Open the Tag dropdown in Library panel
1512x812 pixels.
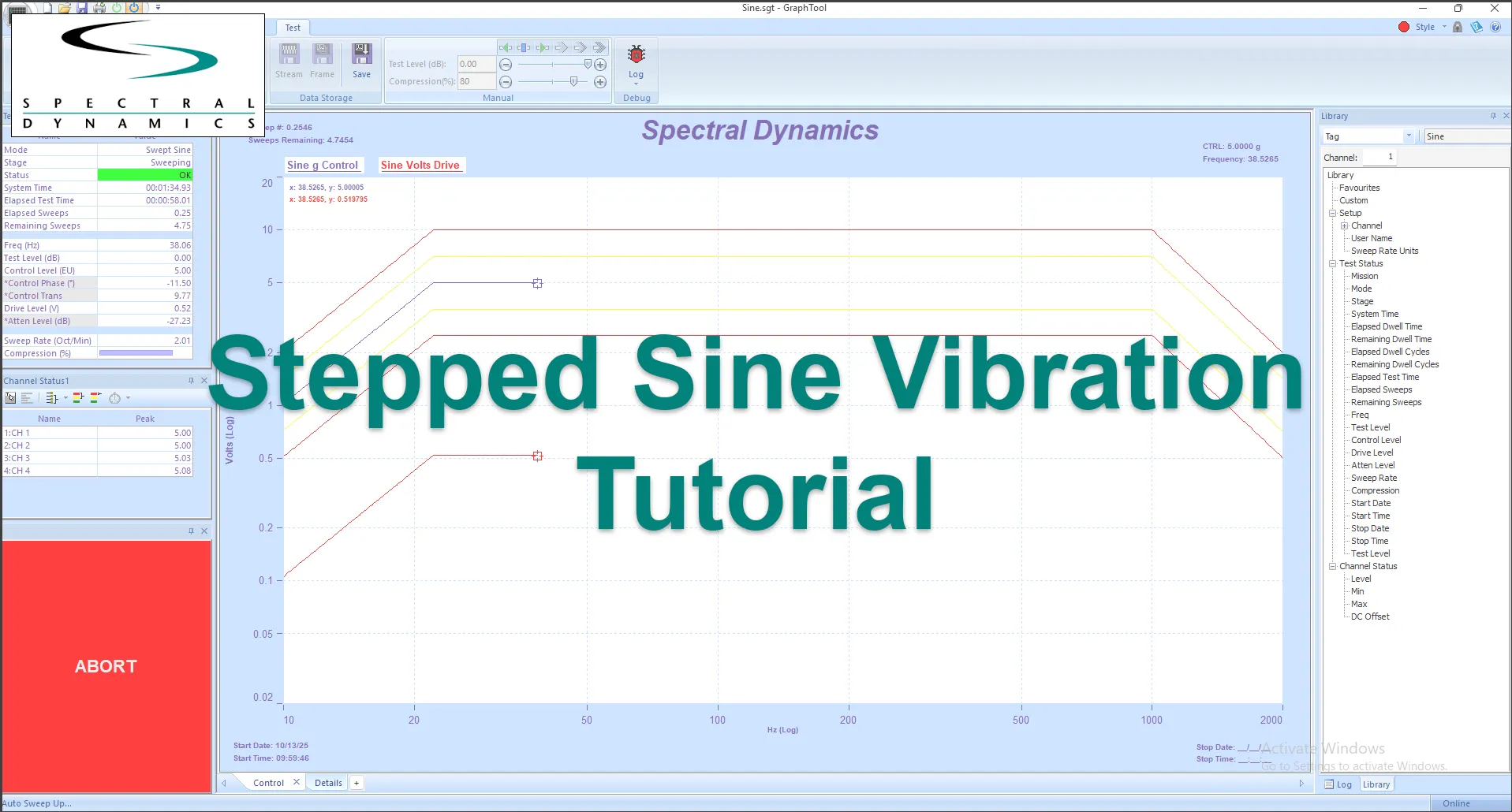pos(1410,136)
